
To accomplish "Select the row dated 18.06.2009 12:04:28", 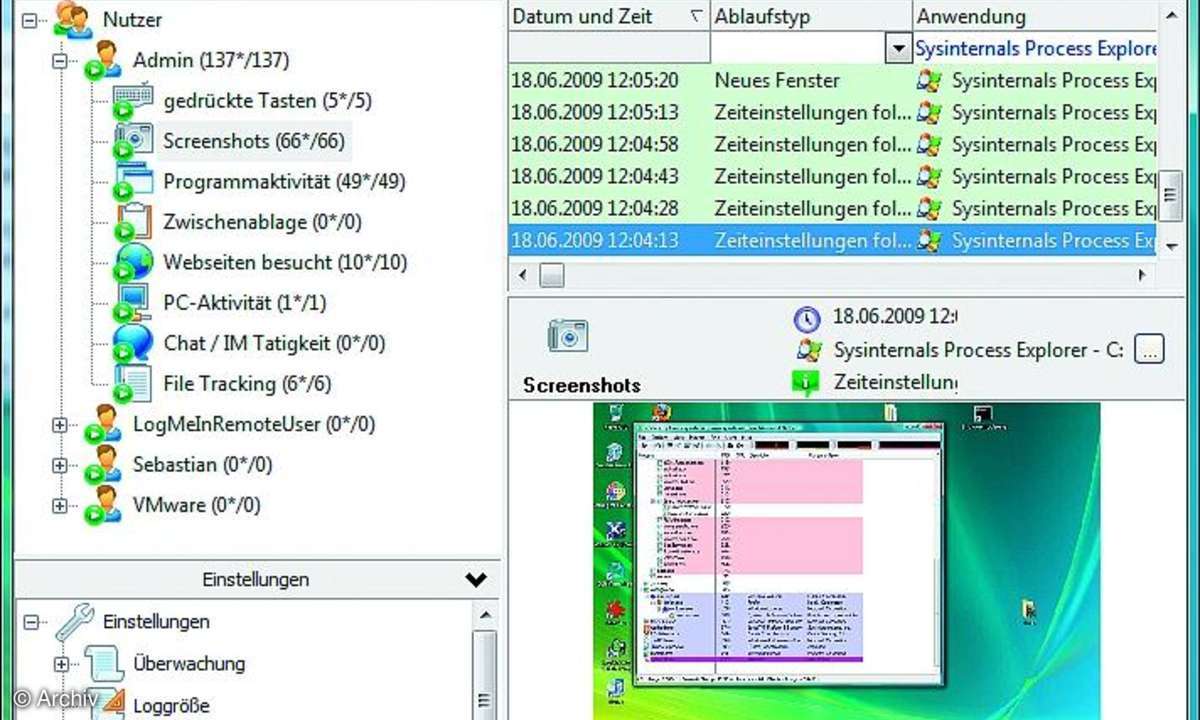I will pyautogui.click(x=832, y=209).
